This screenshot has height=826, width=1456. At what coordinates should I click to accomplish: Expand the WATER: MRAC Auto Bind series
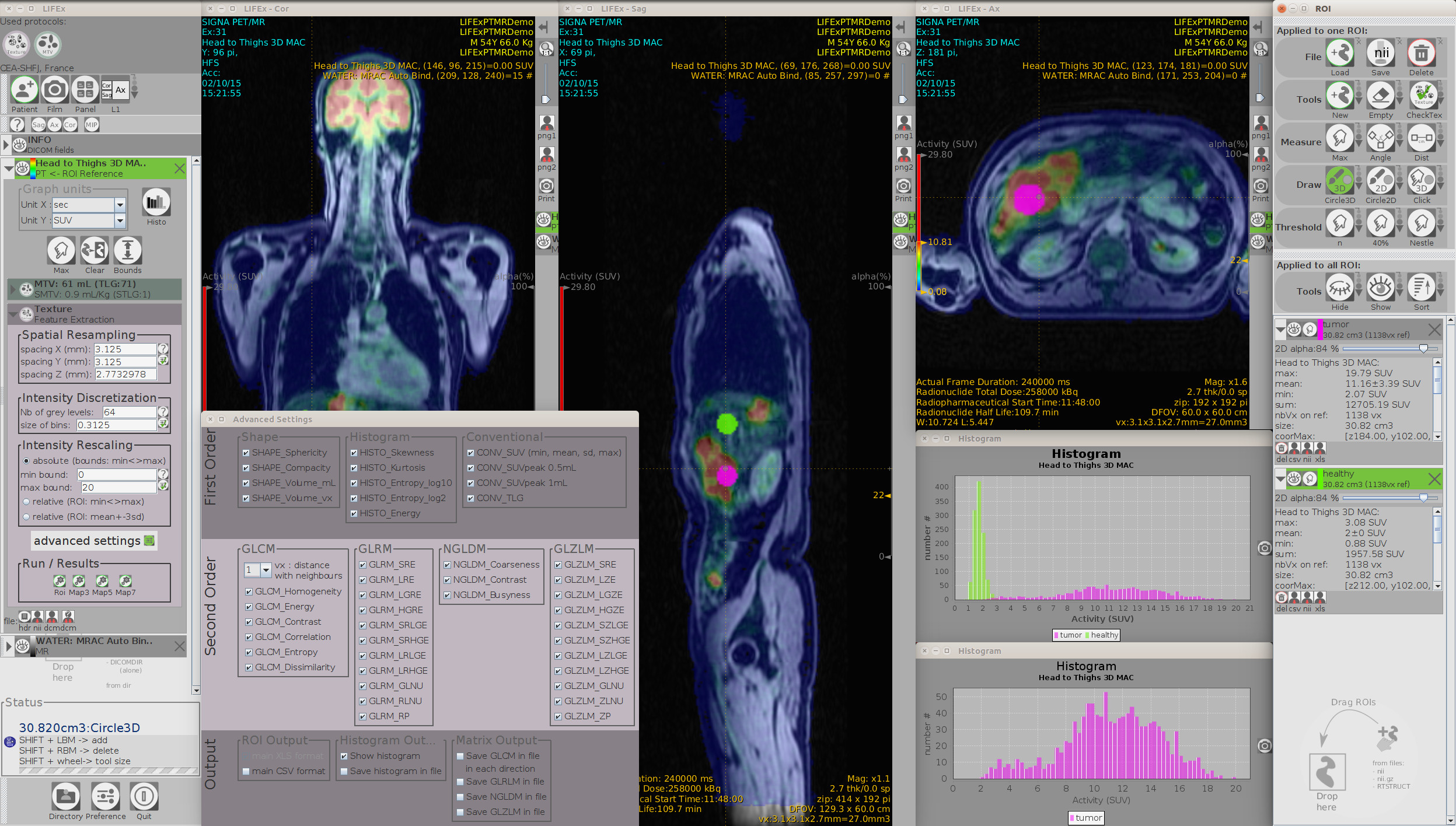[x=8, y=646]
